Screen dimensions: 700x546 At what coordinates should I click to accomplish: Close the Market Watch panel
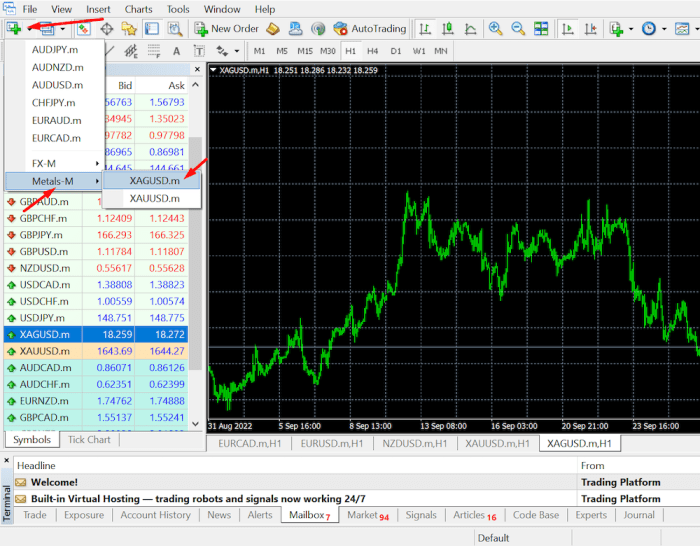point(197,69)
